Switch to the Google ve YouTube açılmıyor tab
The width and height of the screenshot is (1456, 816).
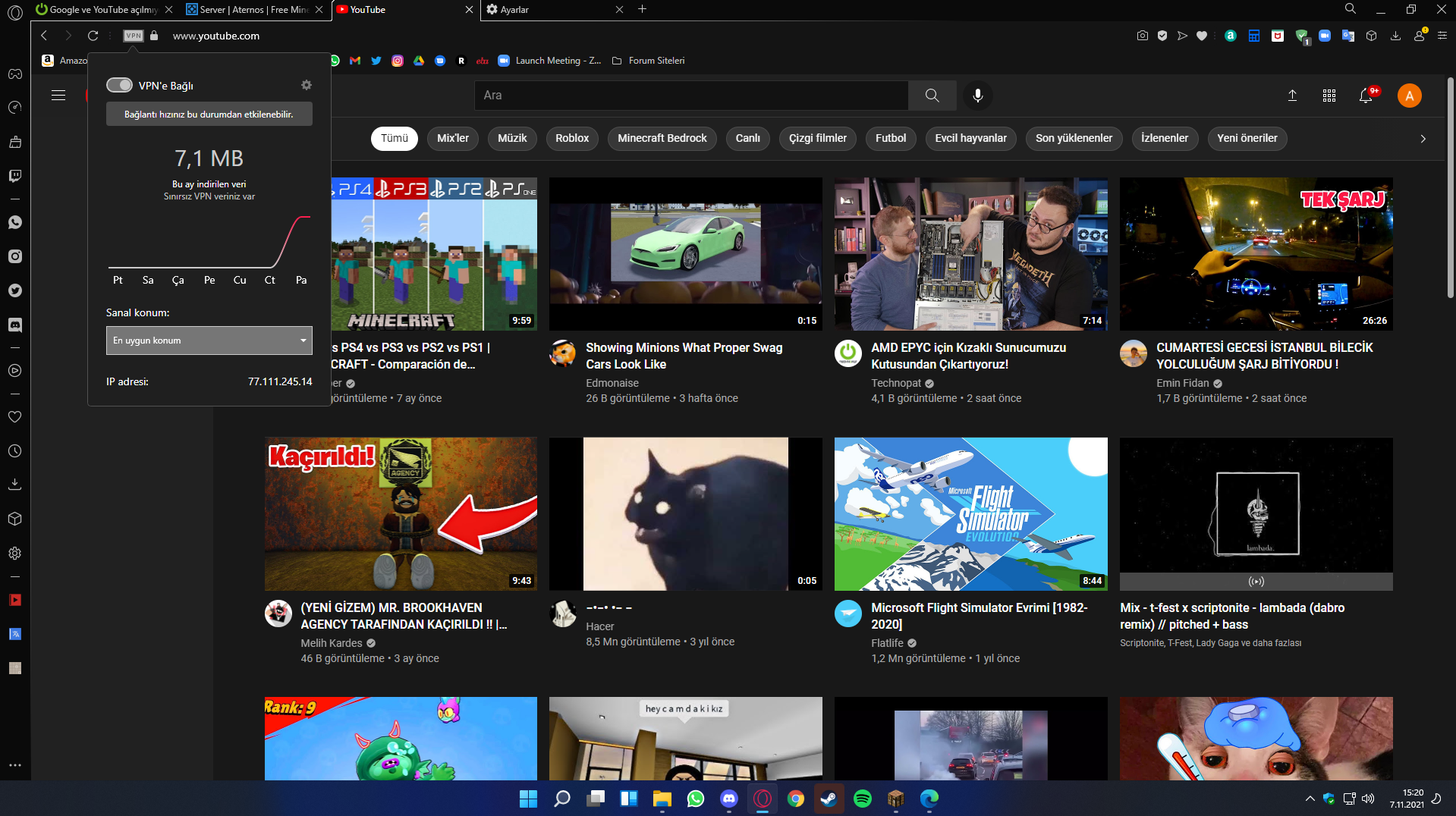tap(104, 10)
